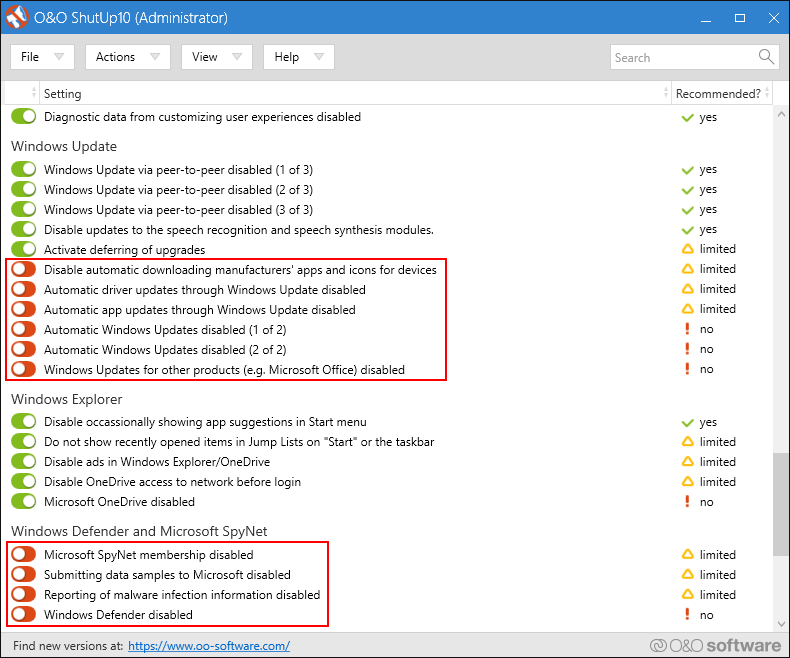Click the search magnifier icon

click(x=766, y=56)
